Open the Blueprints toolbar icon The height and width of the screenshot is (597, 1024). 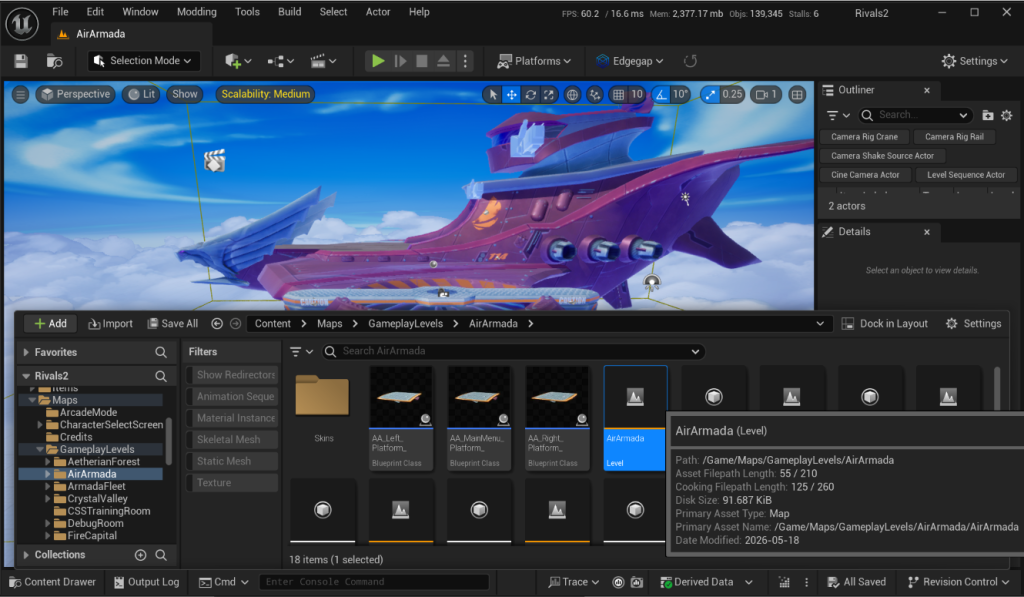click(280, 61)
